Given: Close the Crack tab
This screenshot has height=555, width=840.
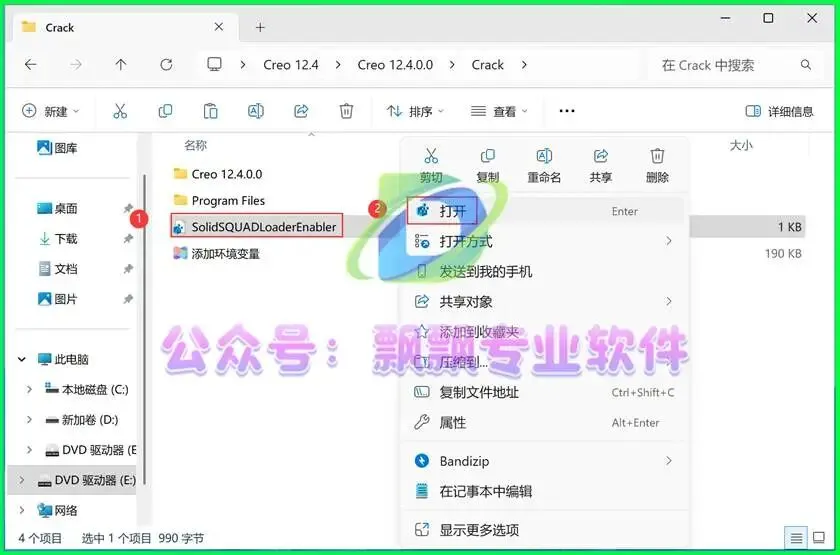Looking at the screenshot, I should pyautogui.click(x=219, y=27).
